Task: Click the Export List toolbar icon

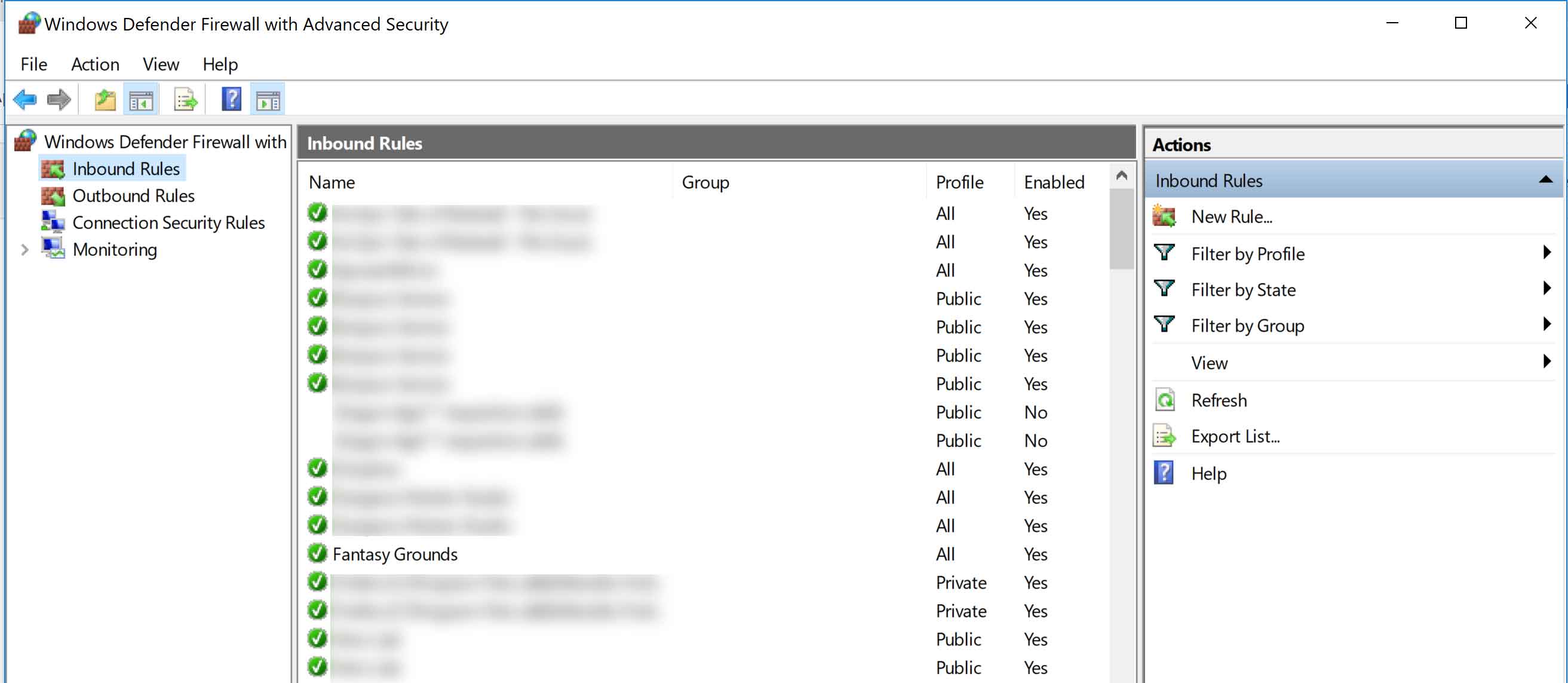Action: click(185, 99)
